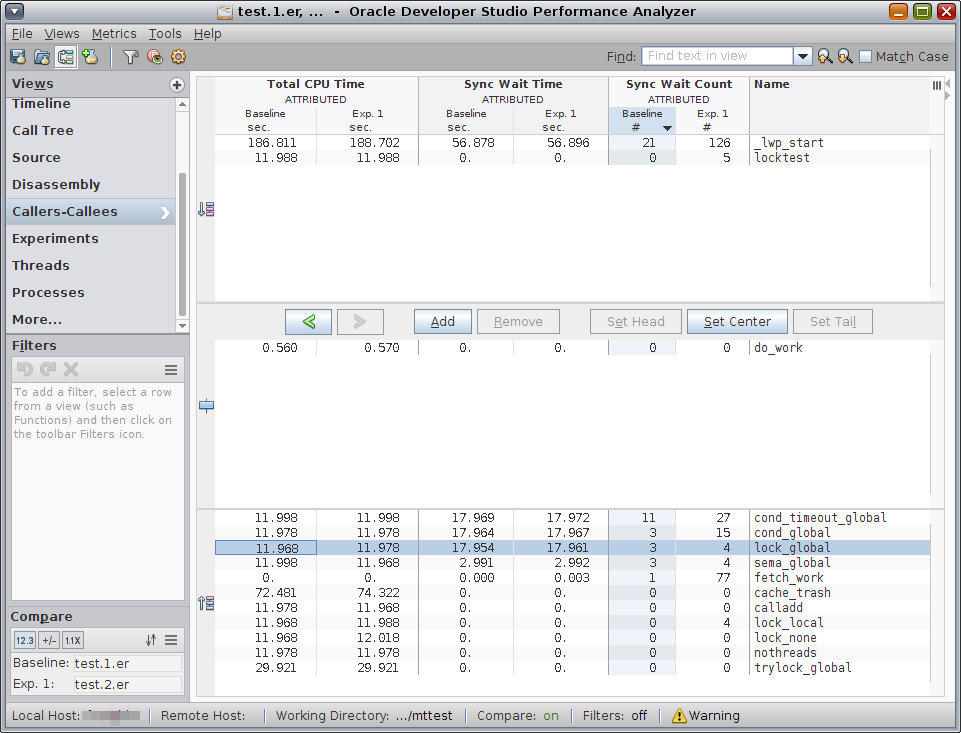The width and height of the screenshot is (961, 733).
Task: Click the open experiment folder icon
Action: click(42, 57)
